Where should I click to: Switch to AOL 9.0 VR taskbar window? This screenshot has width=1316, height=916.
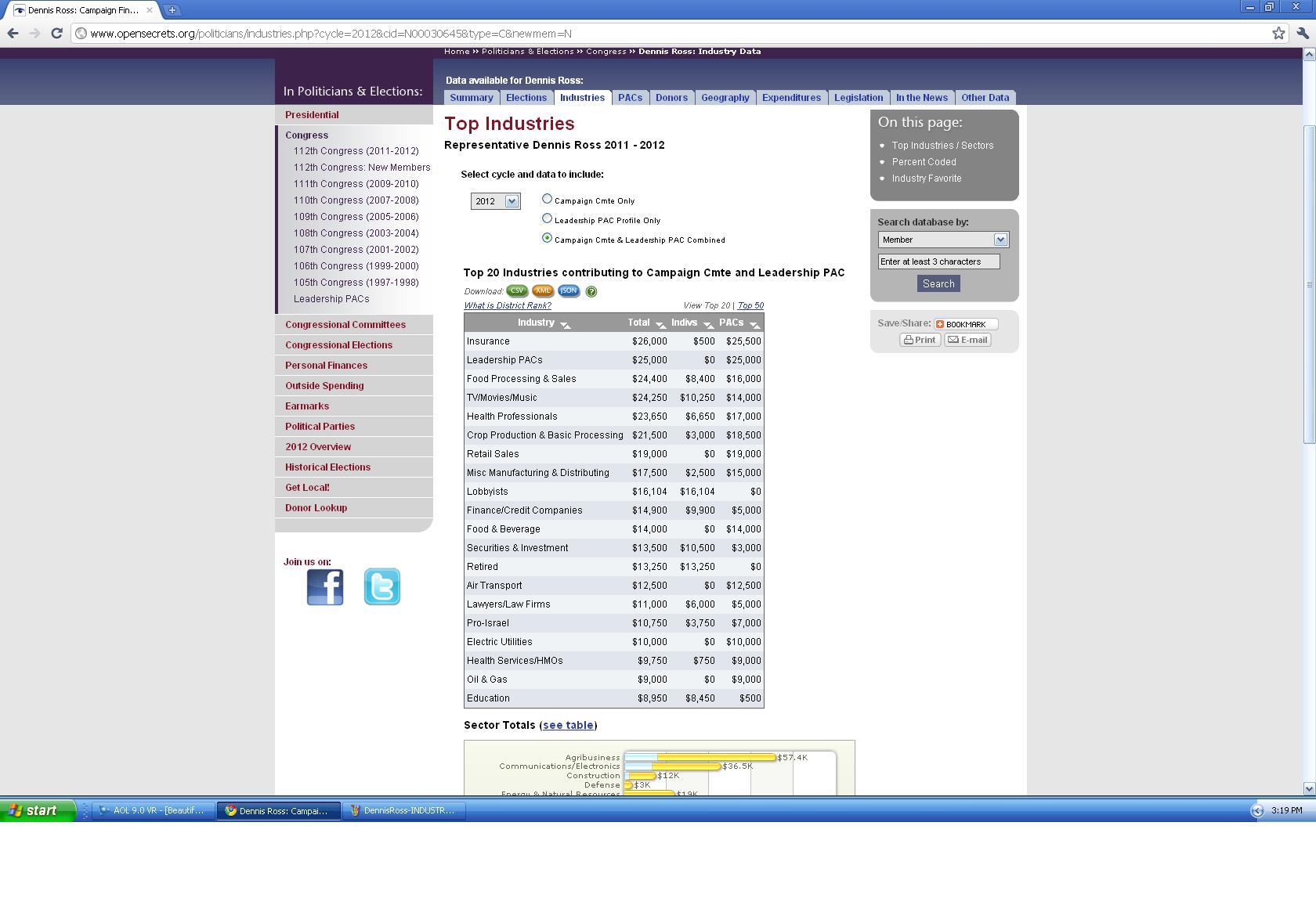152,810
